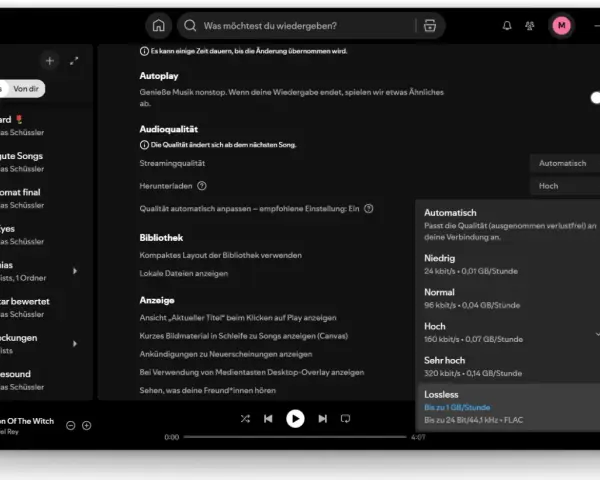Expand the Entdeckungen folder arrow in sidebar
This screenshot has width=600, height=480.
coord(75,344)
